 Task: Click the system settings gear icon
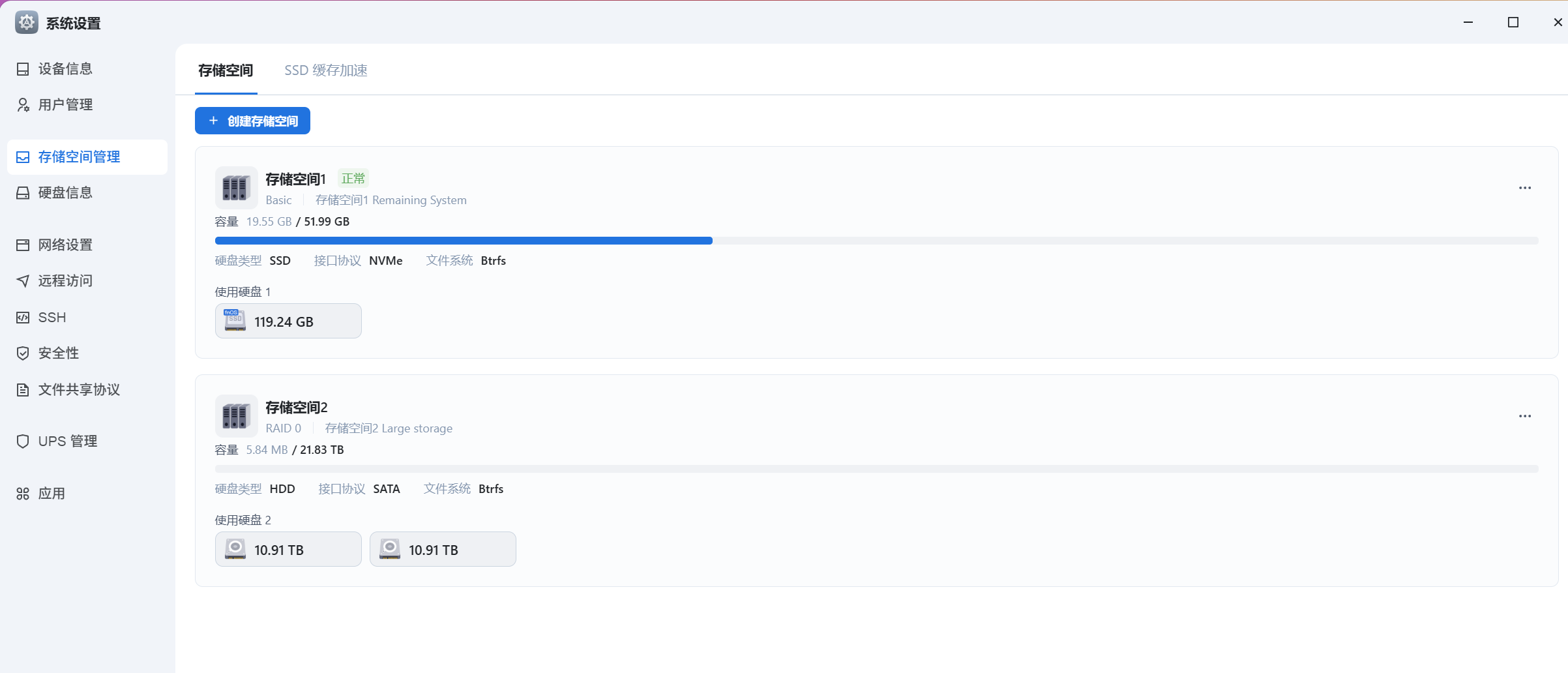coord(26,23)
